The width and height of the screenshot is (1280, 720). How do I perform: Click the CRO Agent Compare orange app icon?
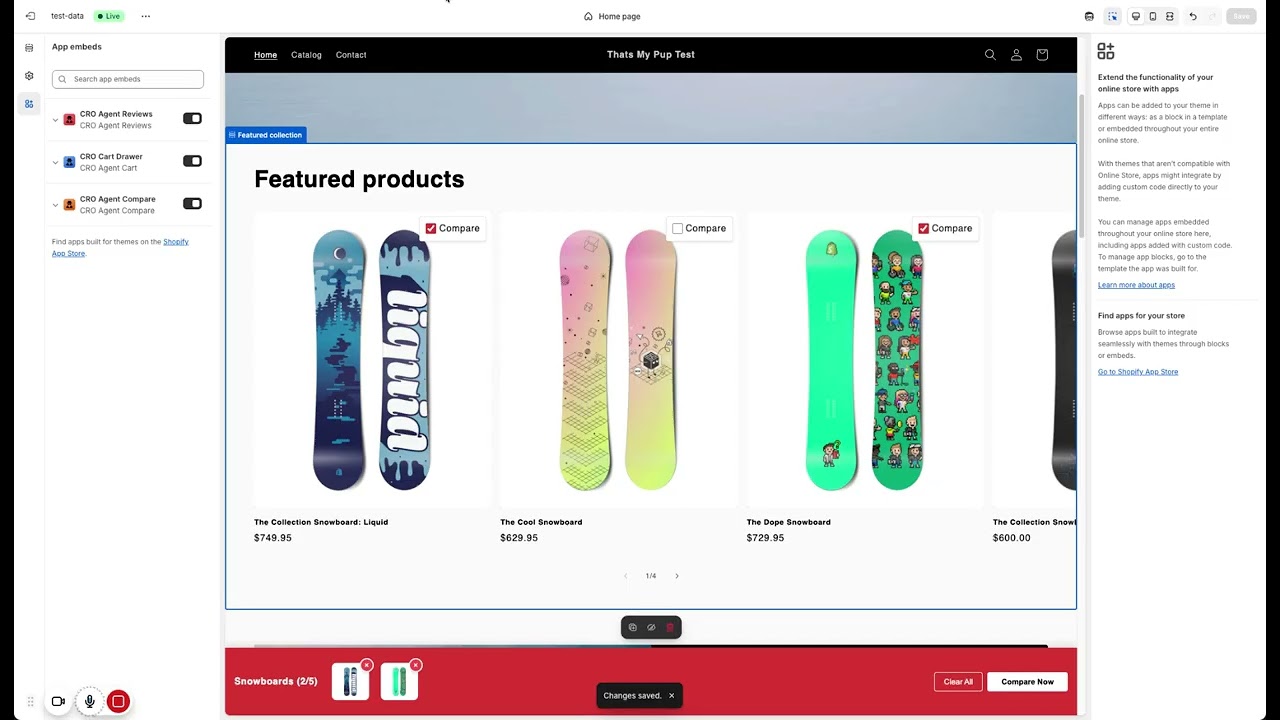tap(69, 205)
